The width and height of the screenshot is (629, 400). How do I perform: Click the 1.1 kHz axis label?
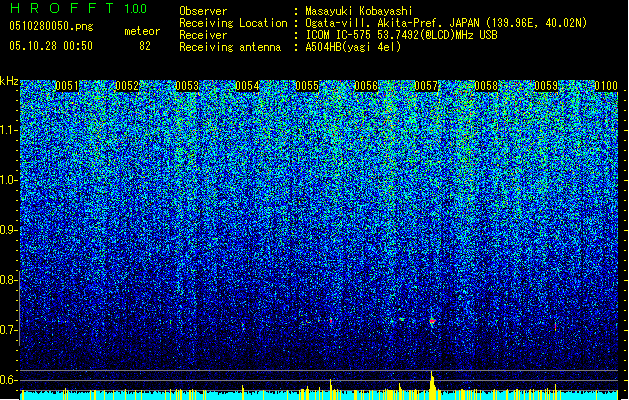8,130
